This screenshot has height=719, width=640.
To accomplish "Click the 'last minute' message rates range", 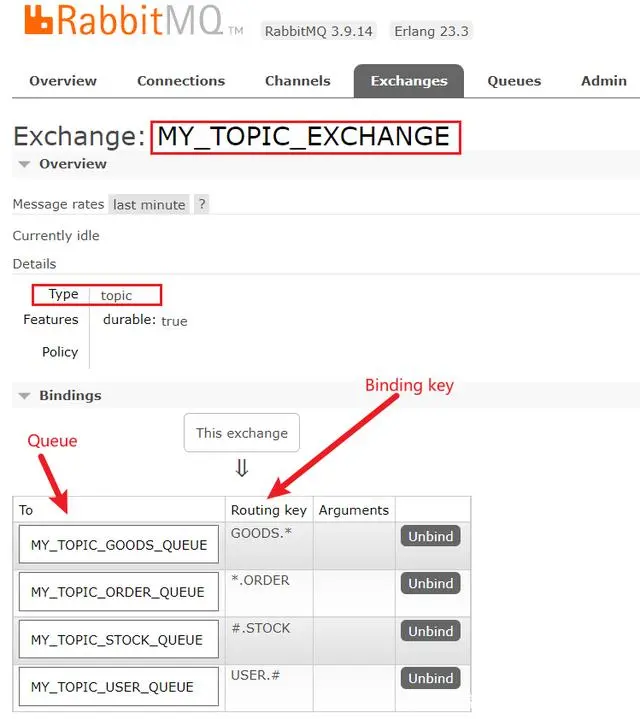I will (149, 205).
